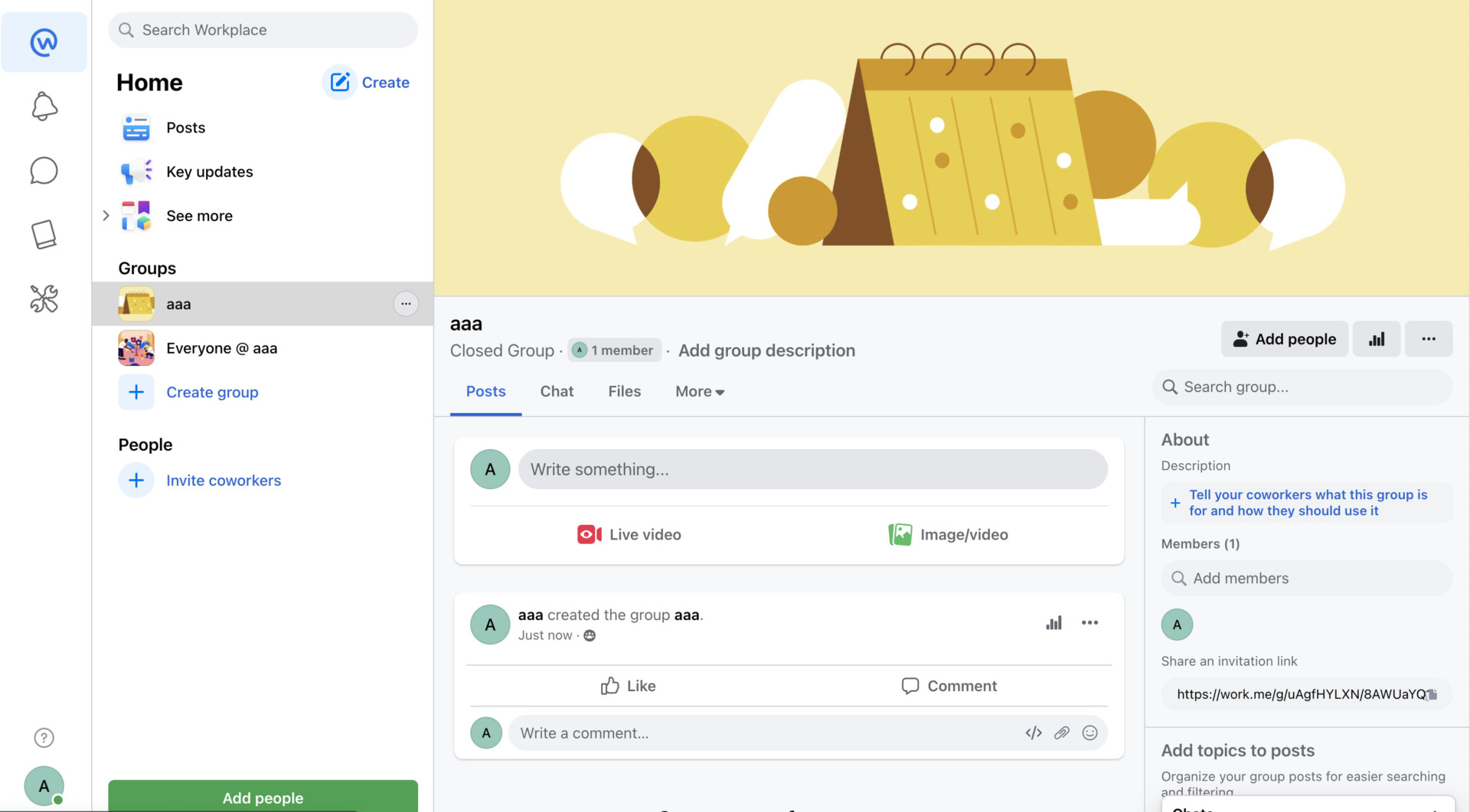
Task: Click the Add people button in group header
Action: (x=1284, y=339)
